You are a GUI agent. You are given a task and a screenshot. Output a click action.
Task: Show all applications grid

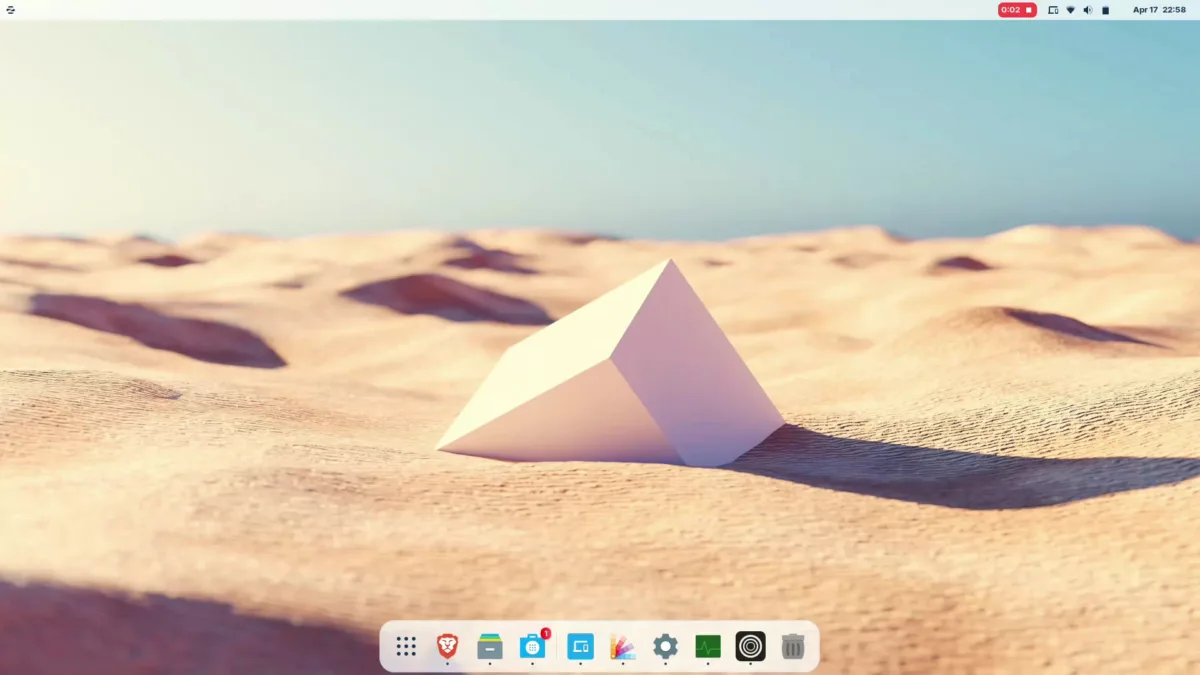[406, 646]
